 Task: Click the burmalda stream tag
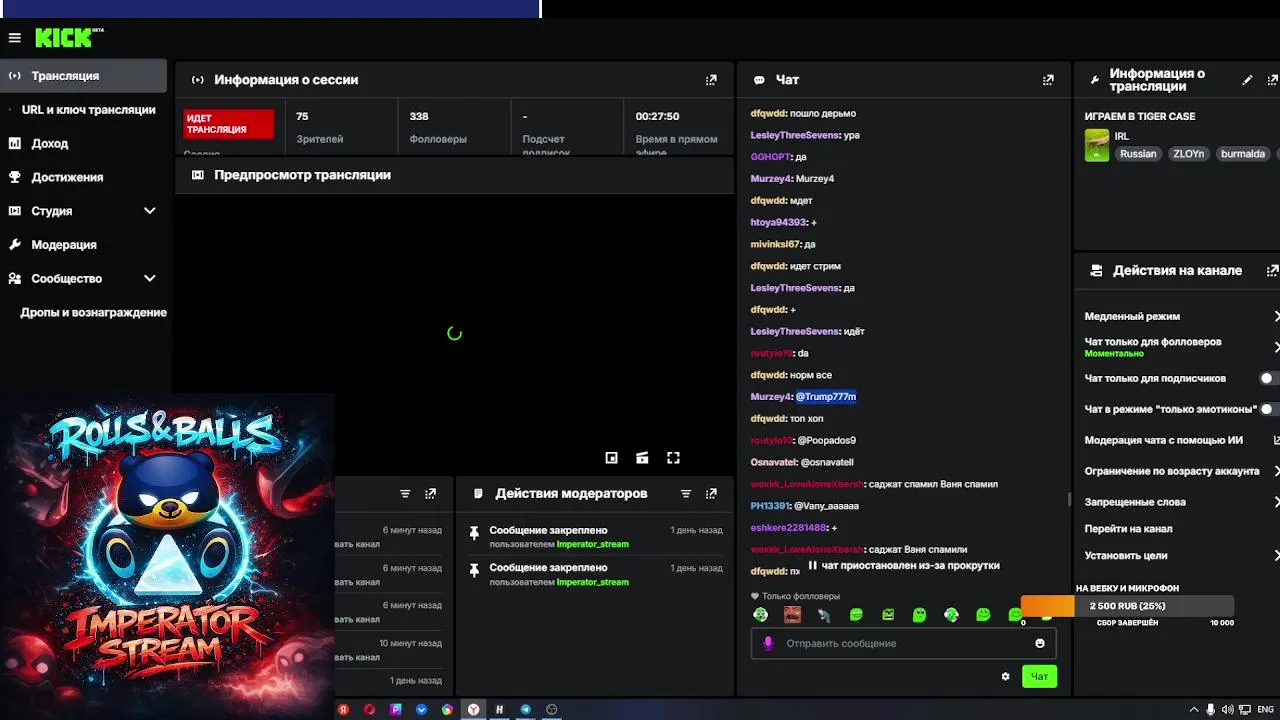point(1243,154)
